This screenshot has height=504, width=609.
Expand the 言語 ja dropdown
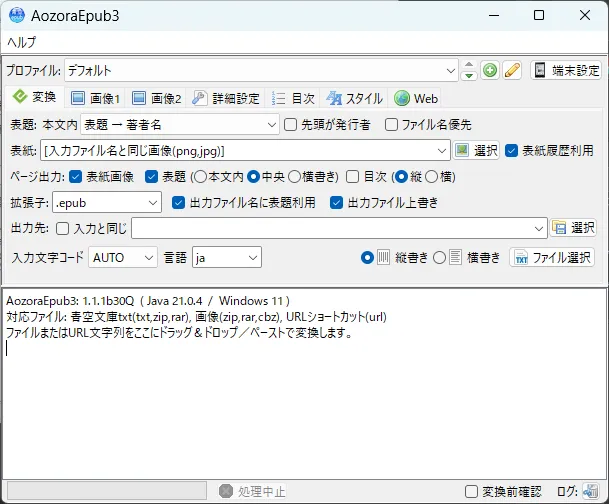pos(253,257)
